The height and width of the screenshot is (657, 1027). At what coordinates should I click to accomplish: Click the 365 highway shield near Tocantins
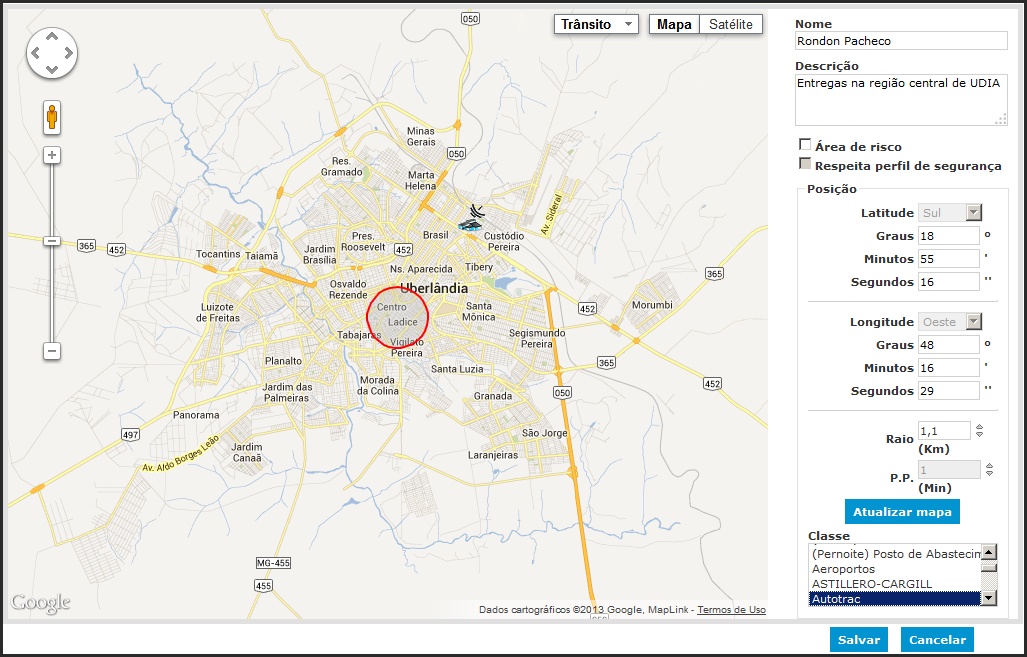click(86, 246)
